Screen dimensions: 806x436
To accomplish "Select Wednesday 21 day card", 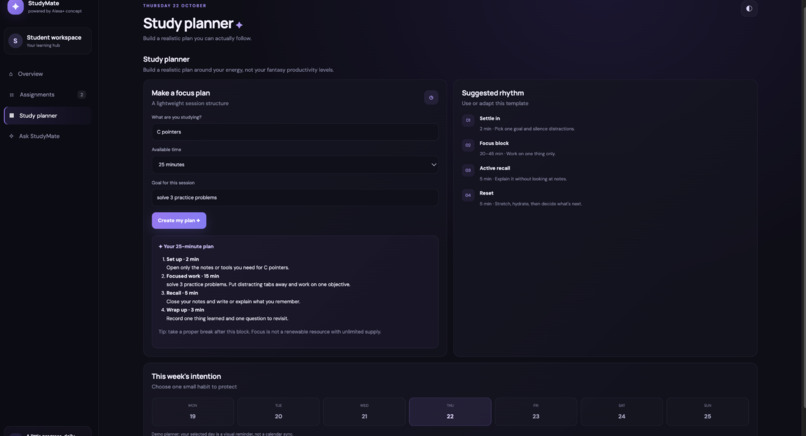I will [364, 411].
